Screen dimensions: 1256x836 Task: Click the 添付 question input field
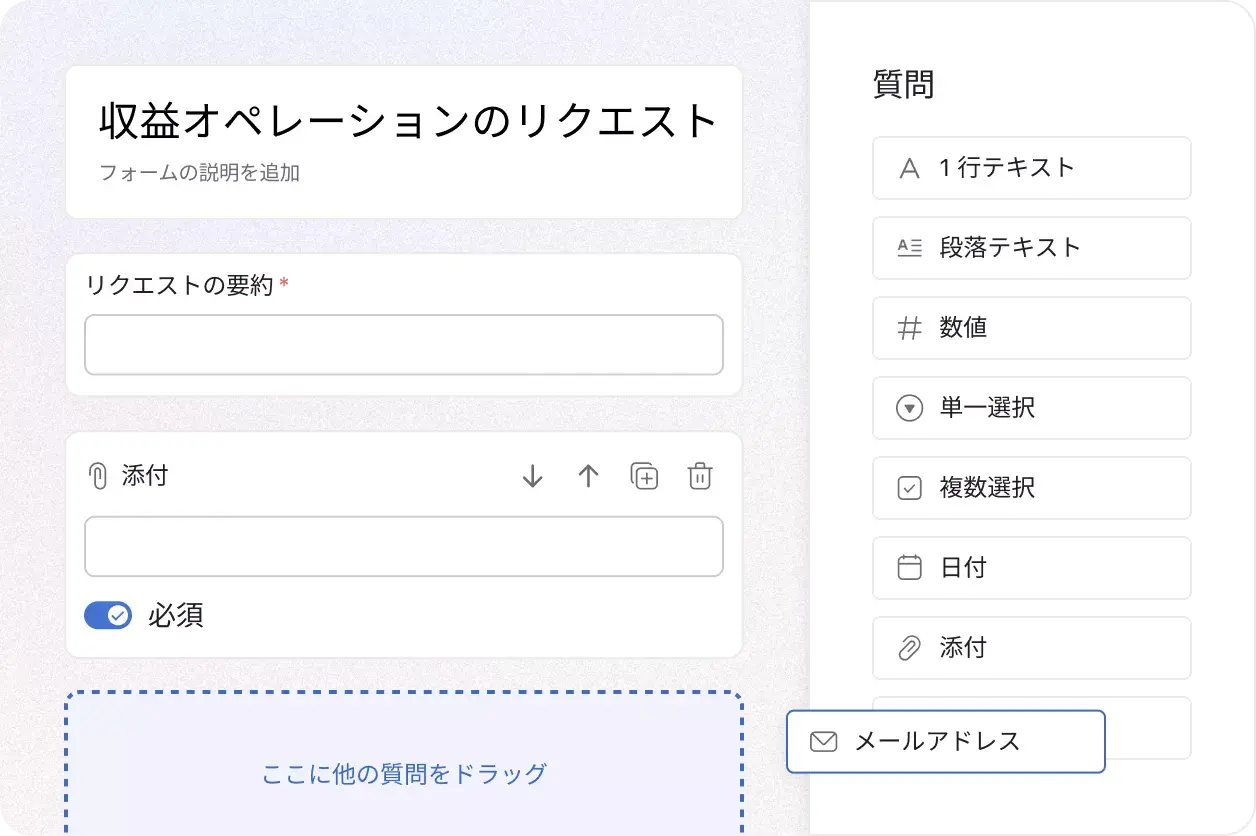(x=404, y=546)
